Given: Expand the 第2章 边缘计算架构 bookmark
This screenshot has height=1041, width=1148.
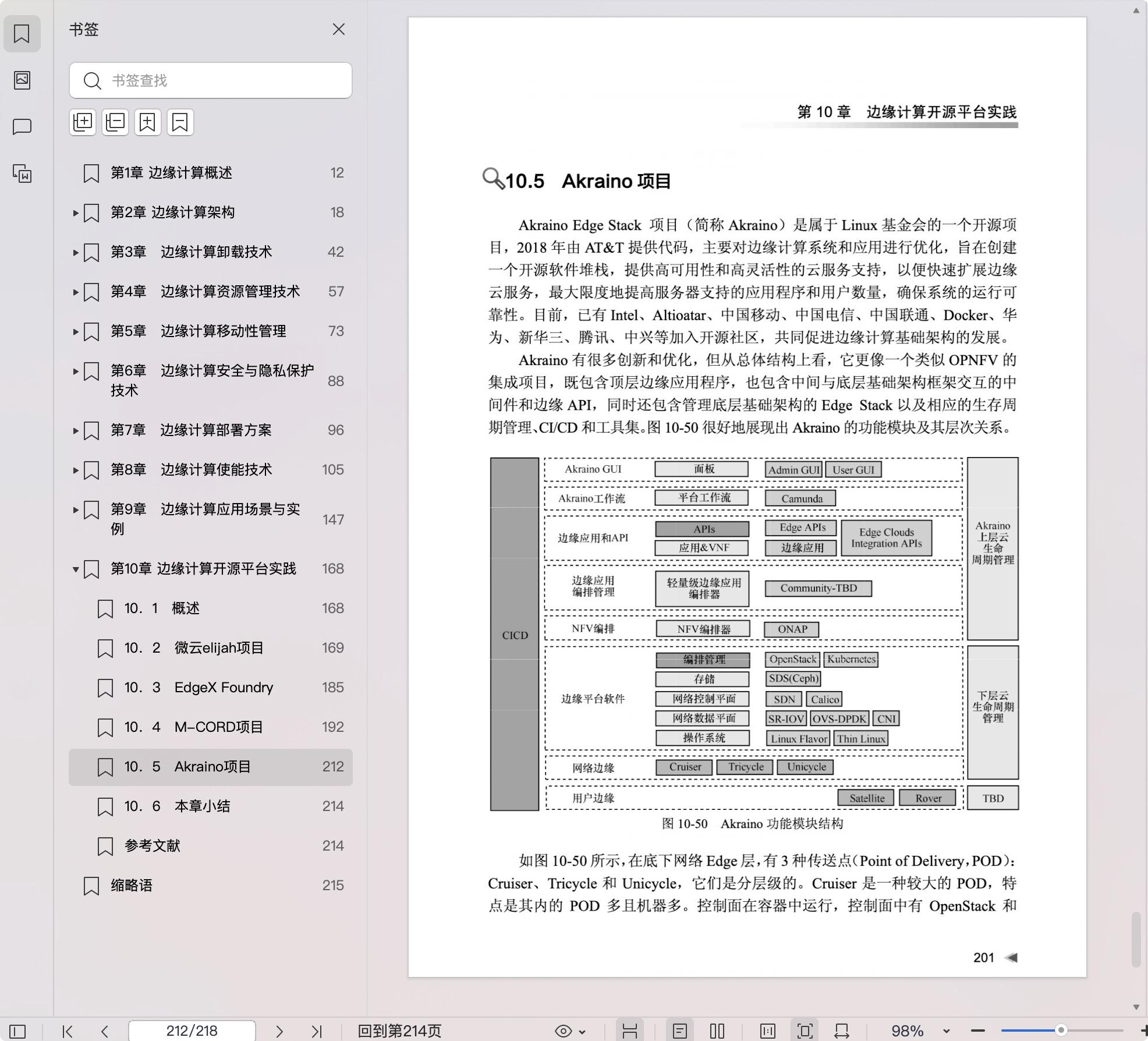Looking at the screenshot, I should click(76, 213).
